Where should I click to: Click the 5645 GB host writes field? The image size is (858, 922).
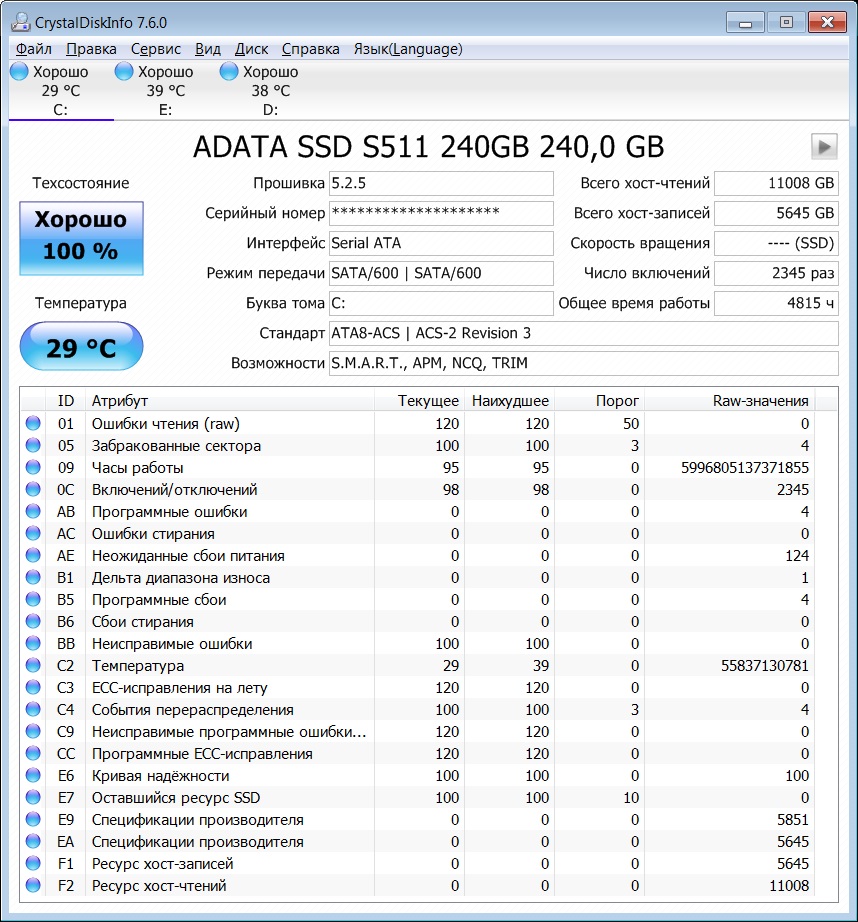[x=776, y=213]
